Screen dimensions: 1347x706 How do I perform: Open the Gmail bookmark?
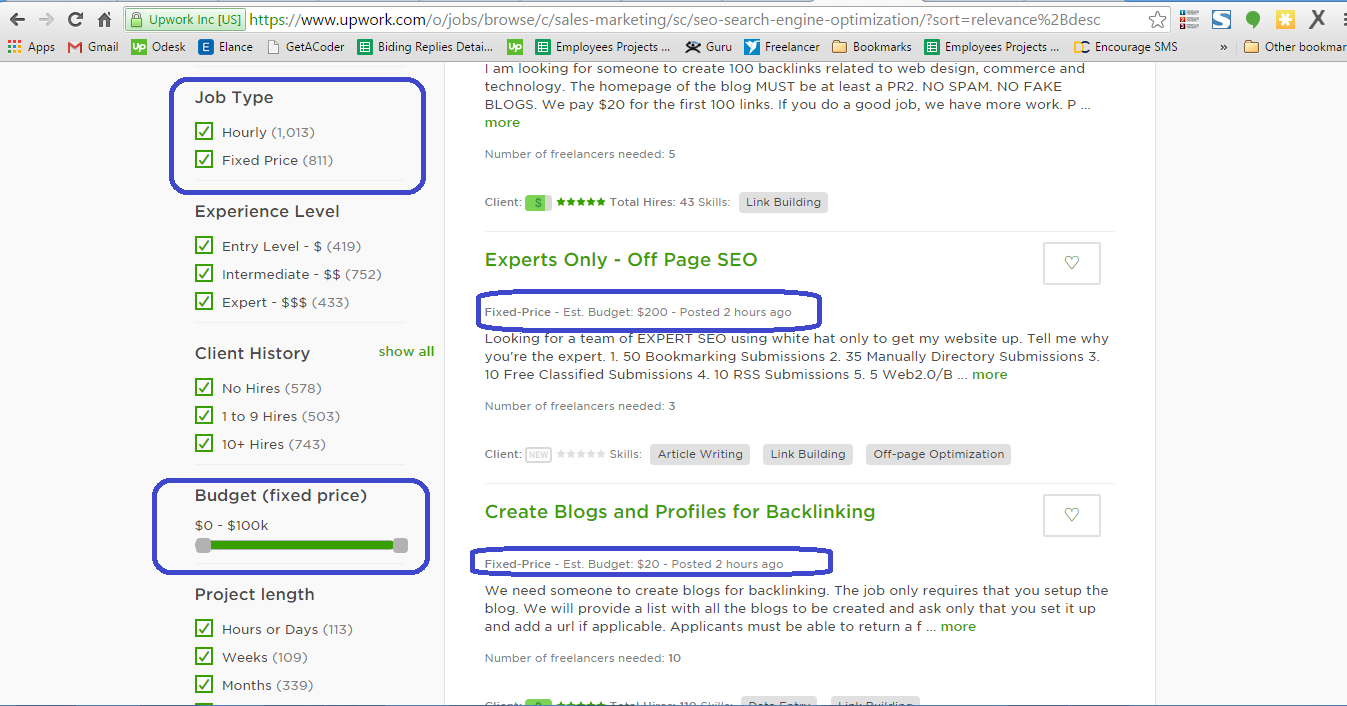93,47
